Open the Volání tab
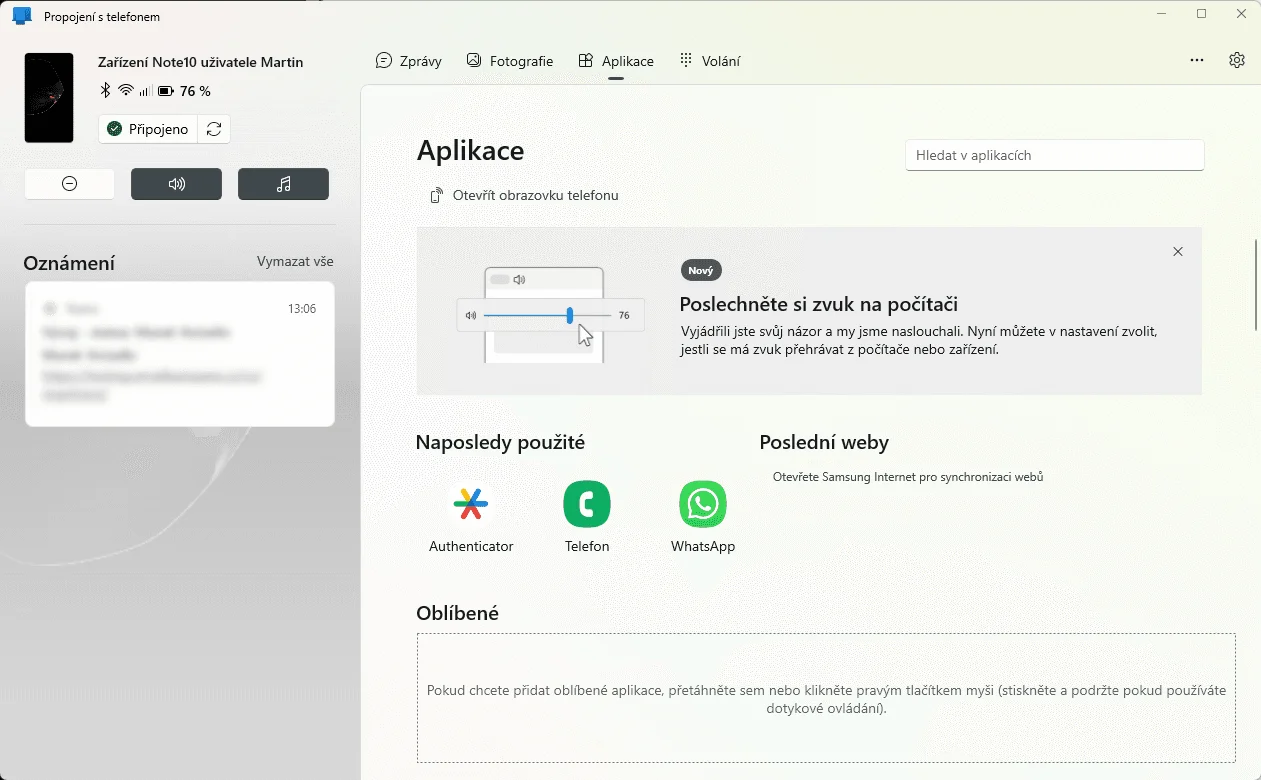Image resolution: width=1261 pixels, height=780 pixels. point(710,61)
